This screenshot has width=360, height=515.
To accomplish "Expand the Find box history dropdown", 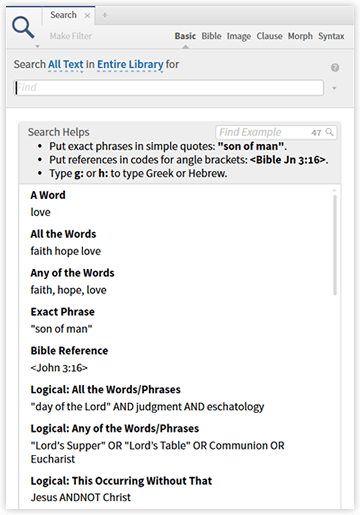I will (x=334, y=88).
